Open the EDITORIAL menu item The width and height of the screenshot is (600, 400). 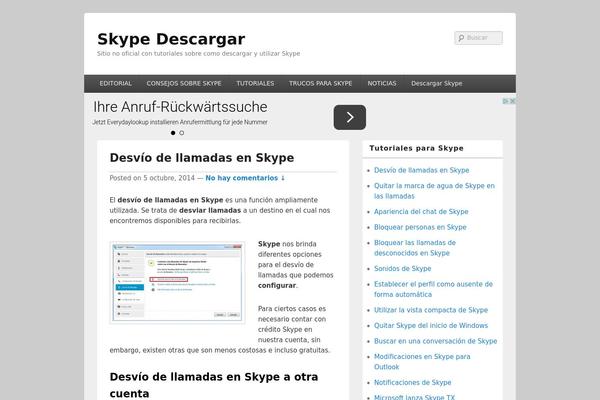(116, 83)
